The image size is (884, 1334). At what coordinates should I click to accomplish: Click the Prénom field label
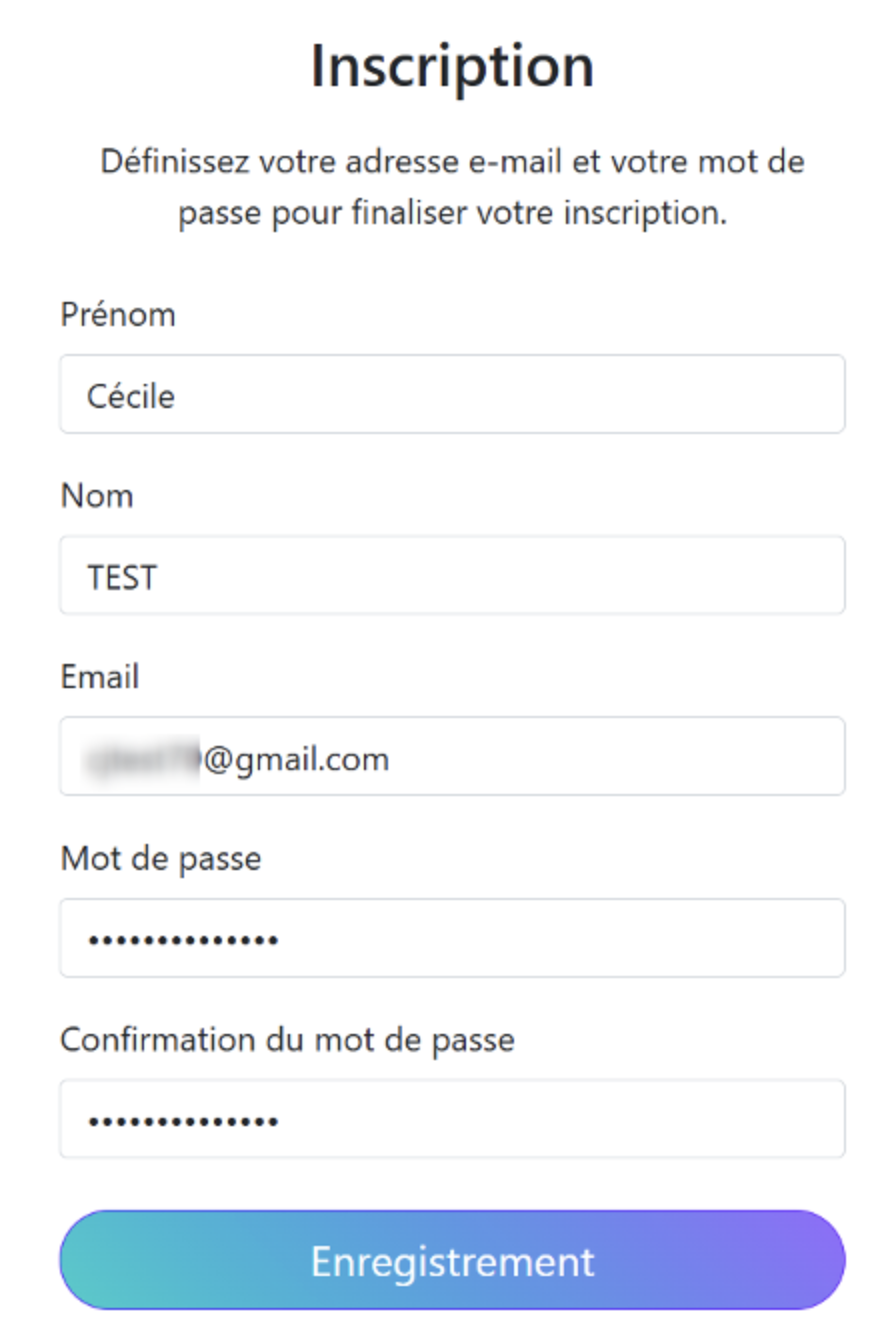[118, 315]
